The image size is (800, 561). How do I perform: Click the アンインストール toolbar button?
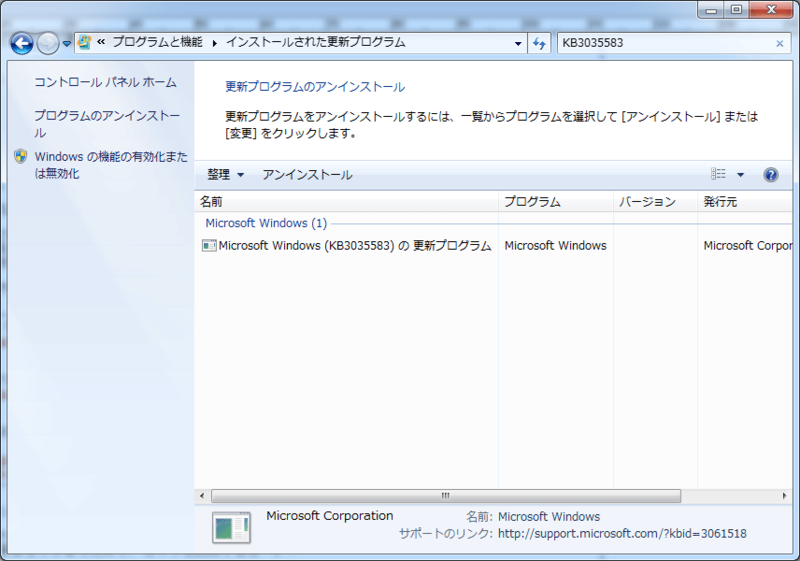tap(307, 175)
